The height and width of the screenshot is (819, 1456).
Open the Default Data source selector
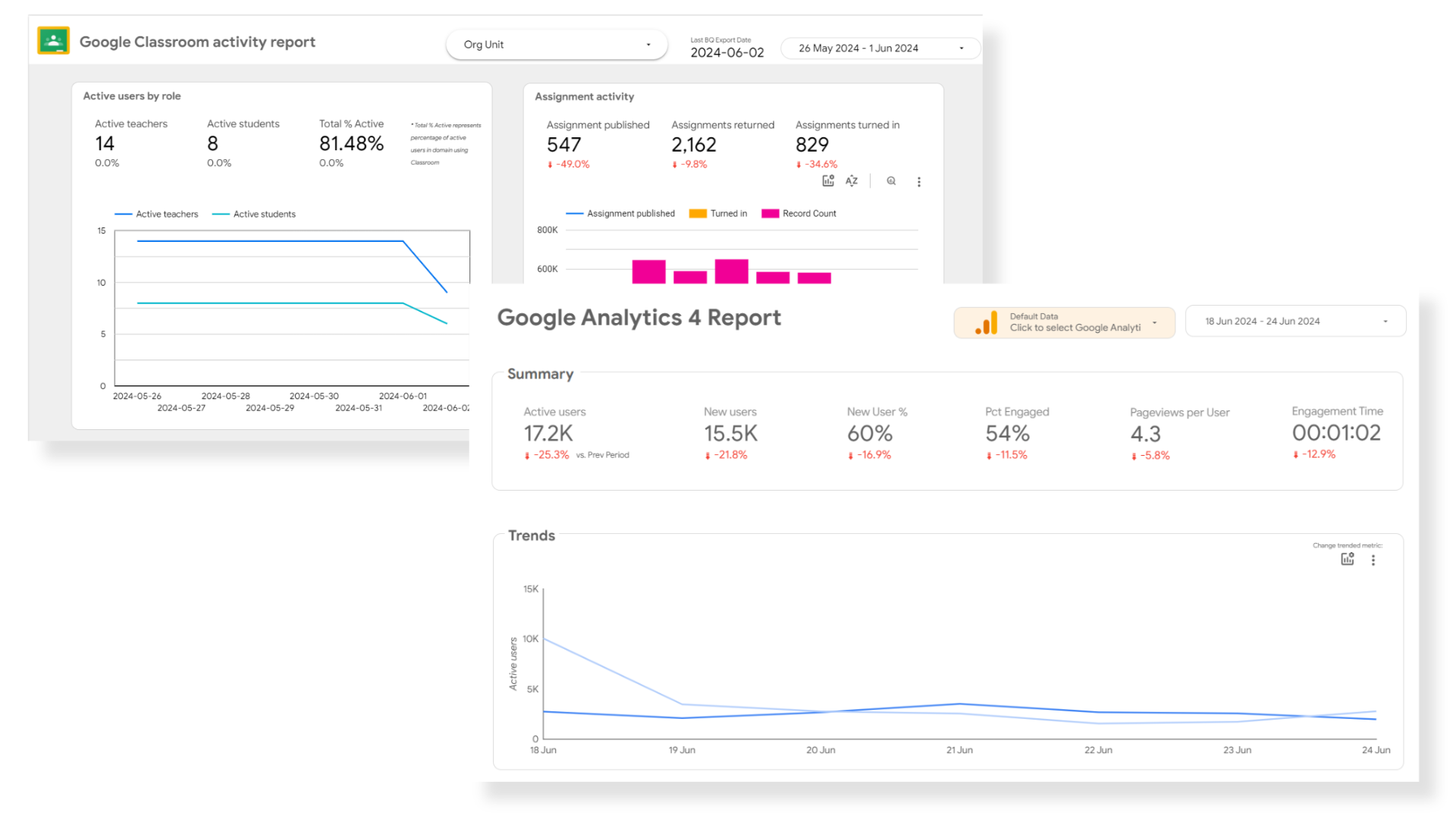(x=1064, y=322)
